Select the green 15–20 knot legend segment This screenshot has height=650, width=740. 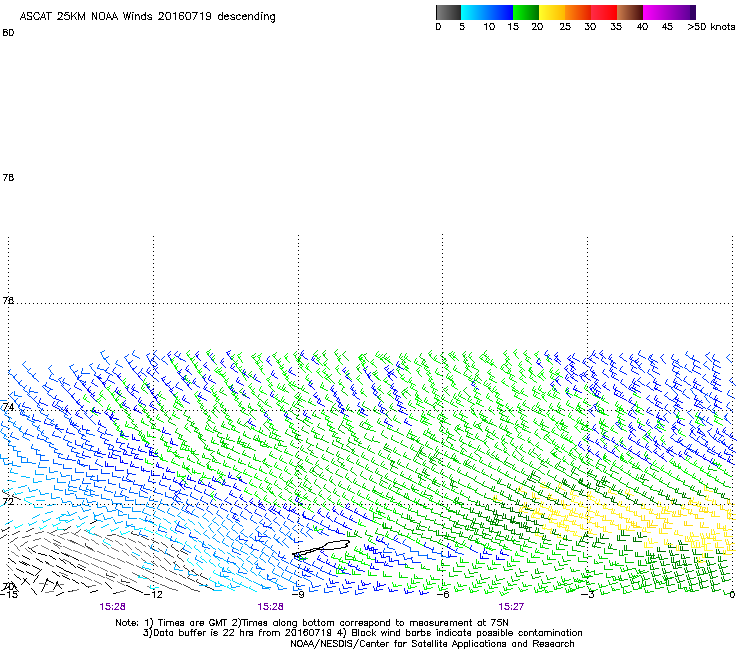click(x=526, y=12)
